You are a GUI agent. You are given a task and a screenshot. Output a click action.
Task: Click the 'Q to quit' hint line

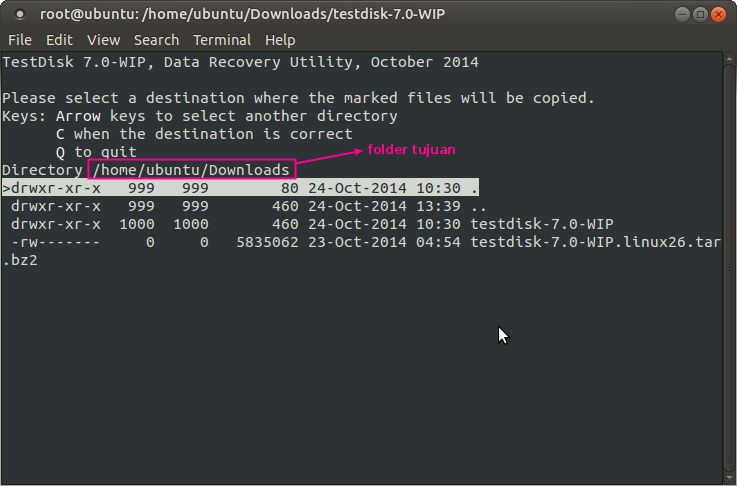coord(96,152)
